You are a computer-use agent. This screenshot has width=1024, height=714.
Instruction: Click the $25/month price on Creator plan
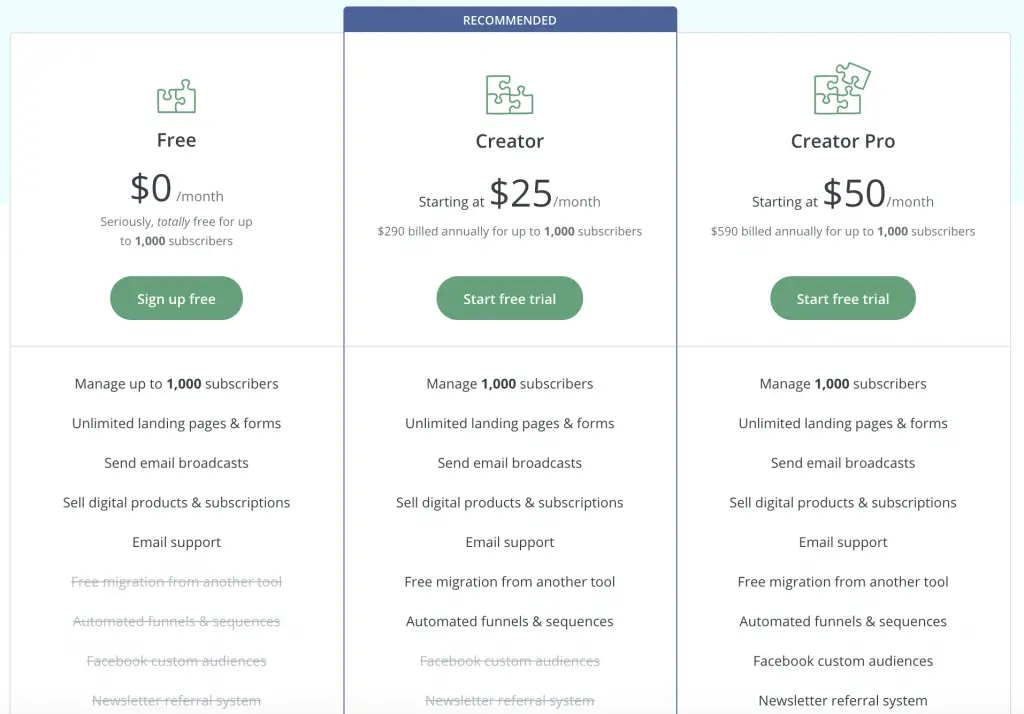click(536, 192)
